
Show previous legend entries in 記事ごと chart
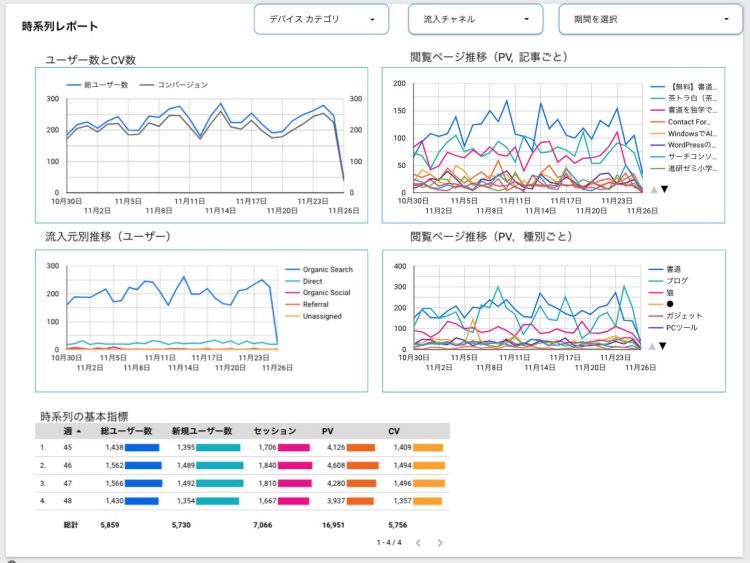653,189
